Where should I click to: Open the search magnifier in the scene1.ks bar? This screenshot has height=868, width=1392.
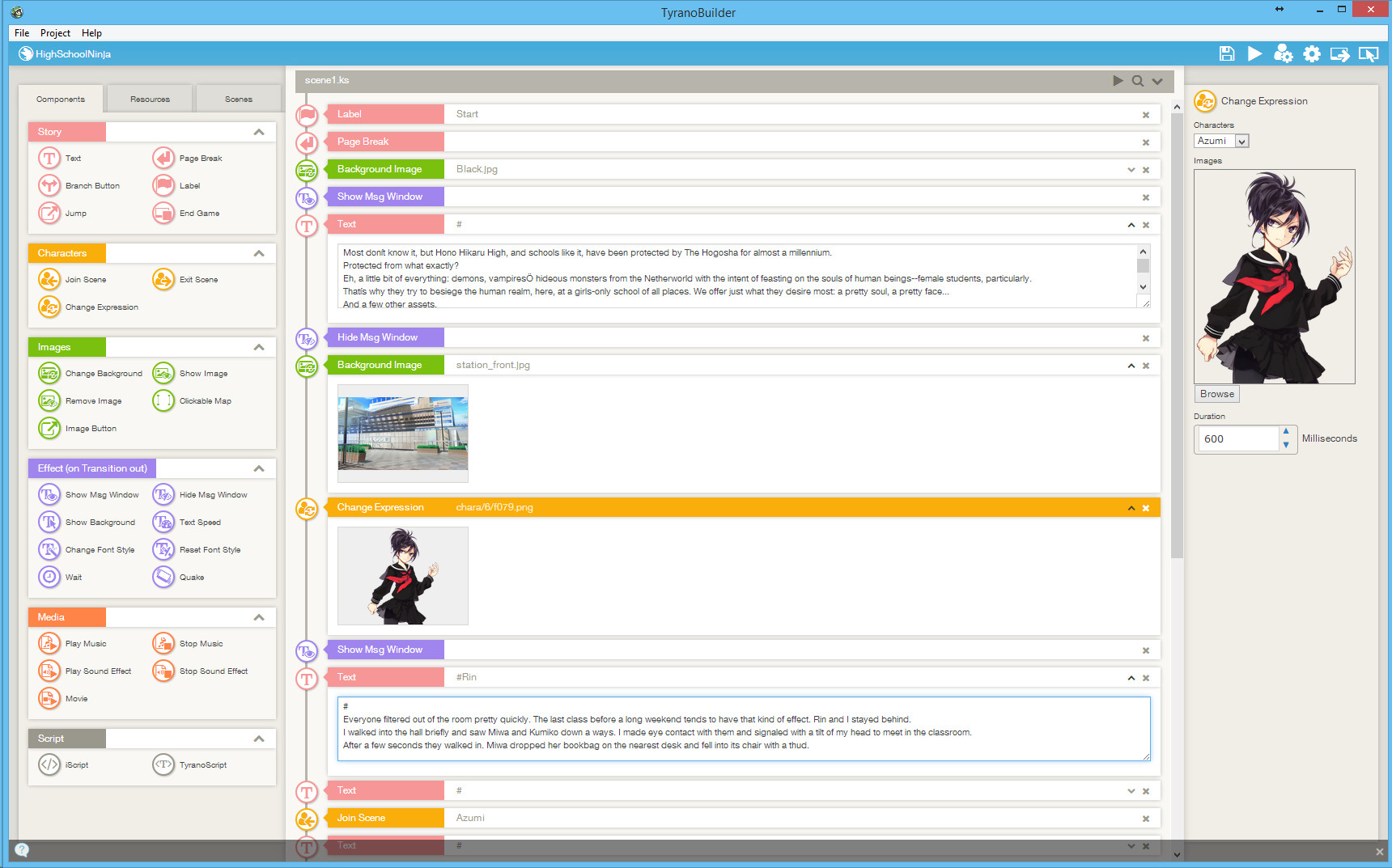point(1138,80)
